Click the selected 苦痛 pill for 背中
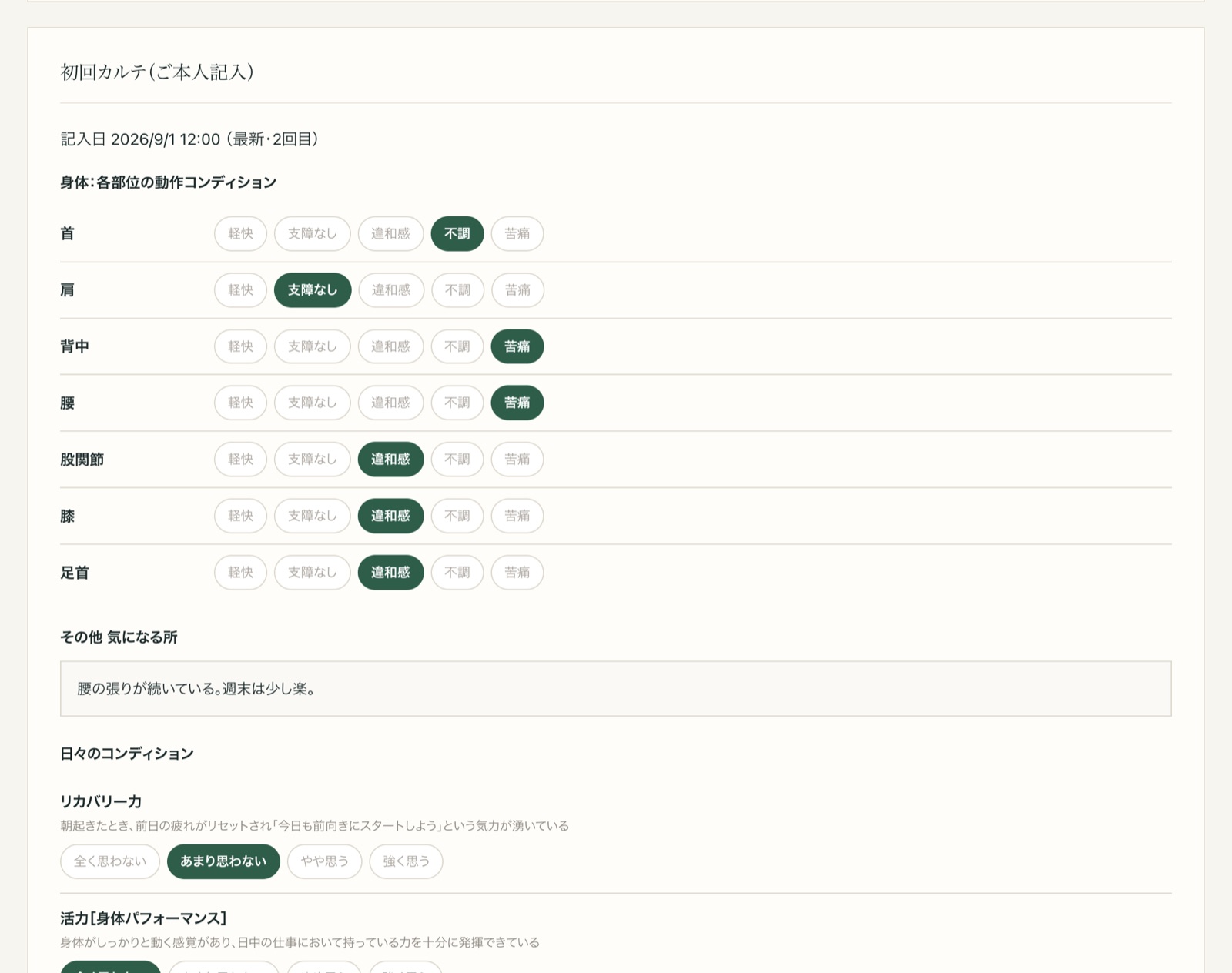The height and width of the screenshot is (973, 1232). point(517,346)
